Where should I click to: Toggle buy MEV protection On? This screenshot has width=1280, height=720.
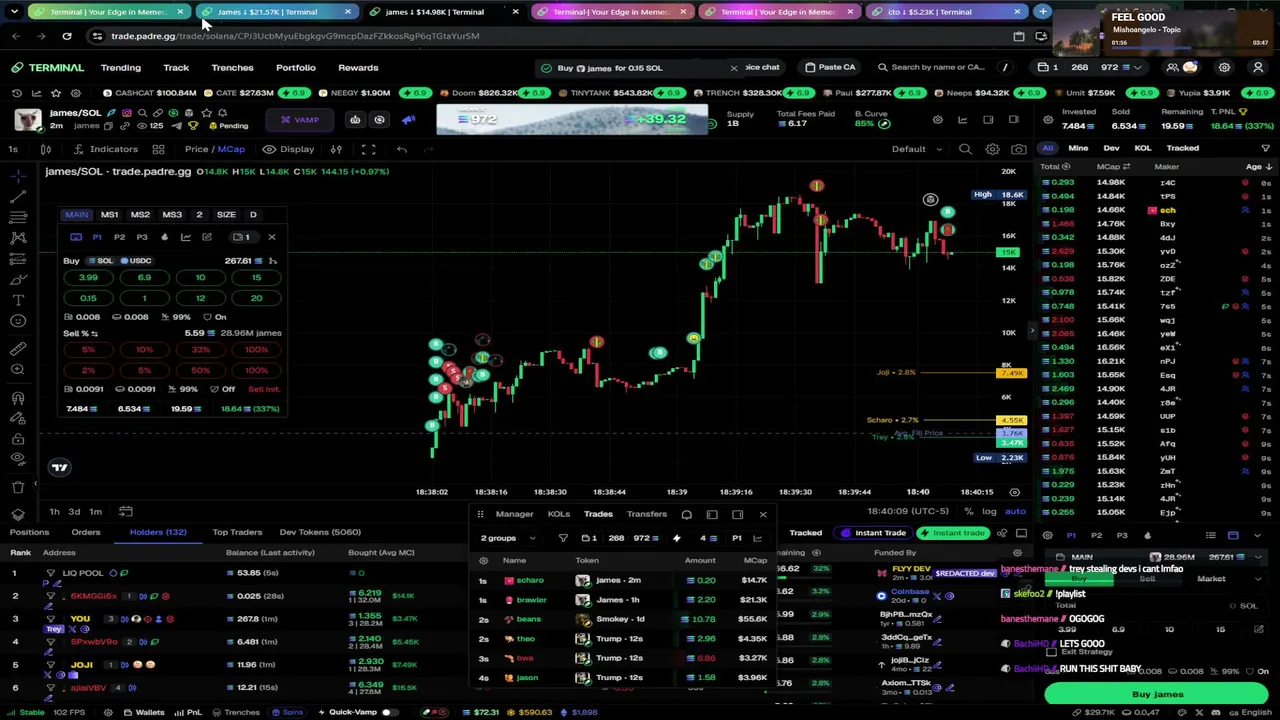point(215,317)
